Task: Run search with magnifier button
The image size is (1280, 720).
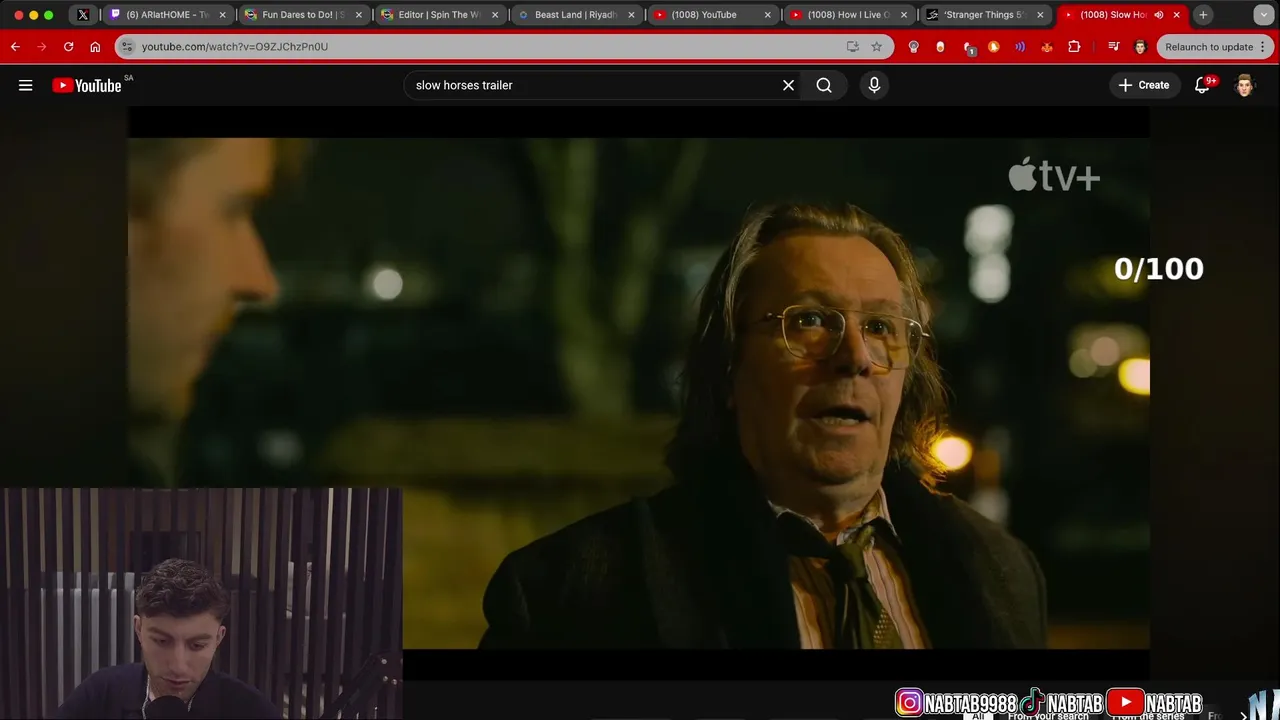Action: click(x=824, y=85)
